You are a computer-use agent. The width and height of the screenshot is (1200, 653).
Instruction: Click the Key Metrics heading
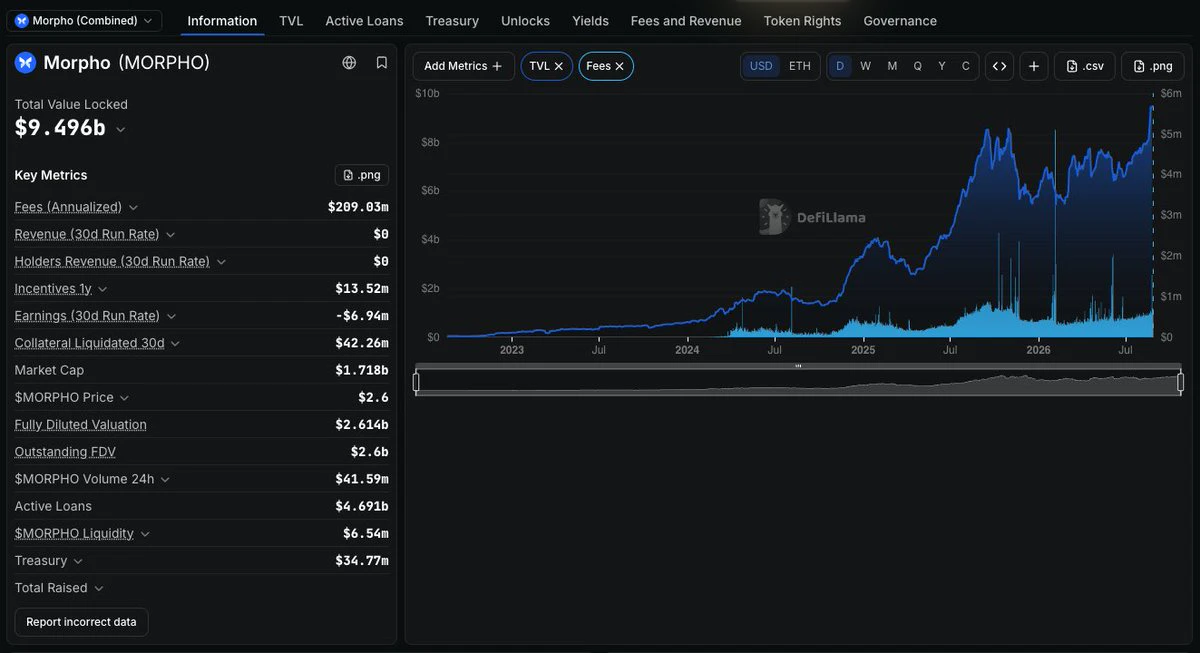[x=51, y=175]
